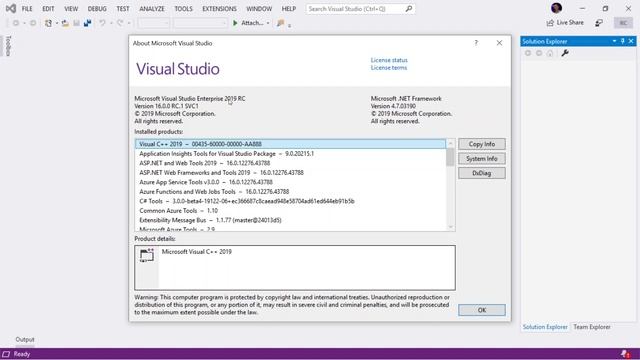The image size is (640, 360).
Task: Open the solution configurations combo box
Action: [x=153, y=23]
